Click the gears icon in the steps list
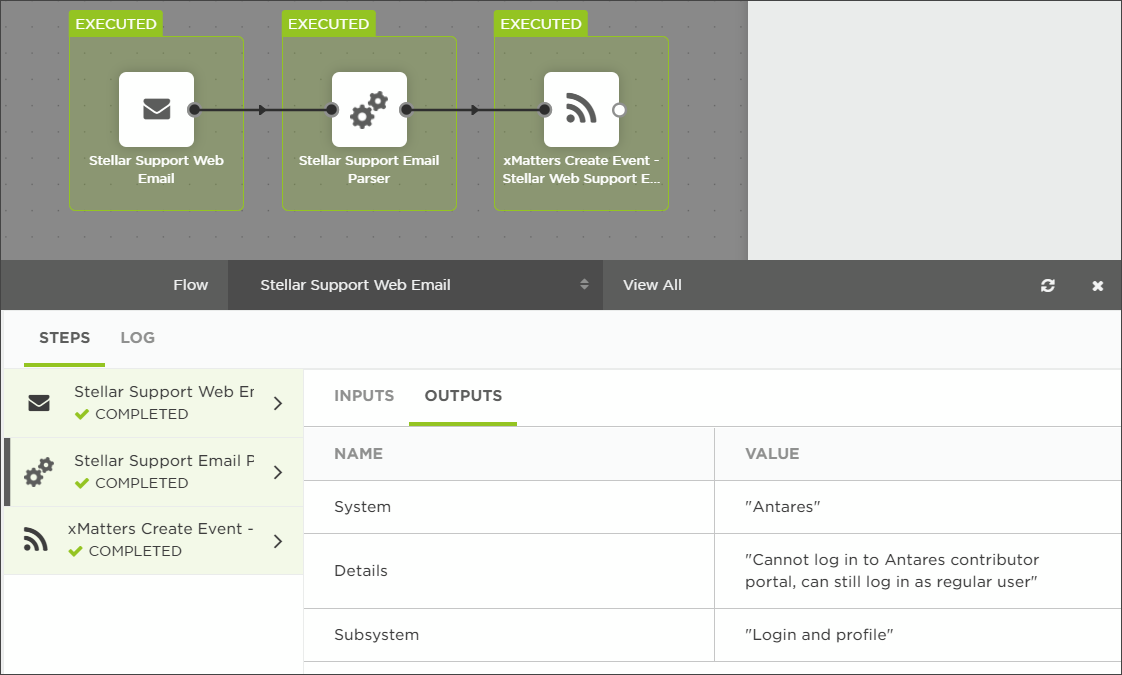 pyautogui.click(x=39, y=472)
